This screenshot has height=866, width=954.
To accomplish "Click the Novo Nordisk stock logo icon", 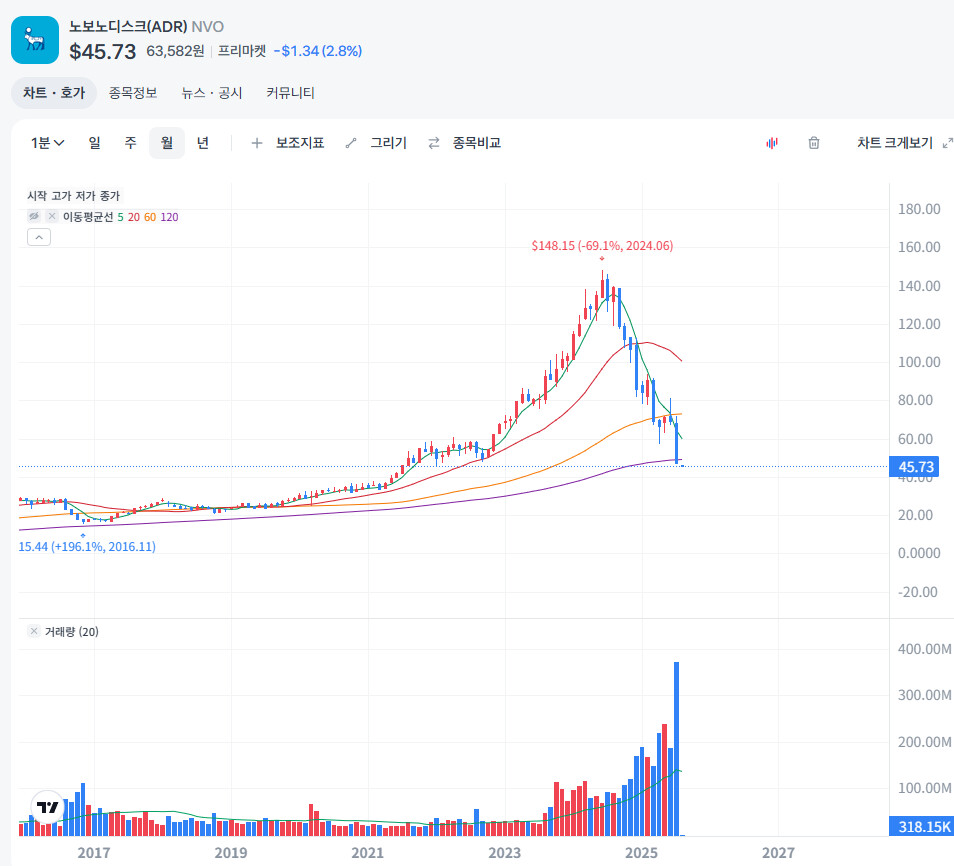I will click(35, 39).
